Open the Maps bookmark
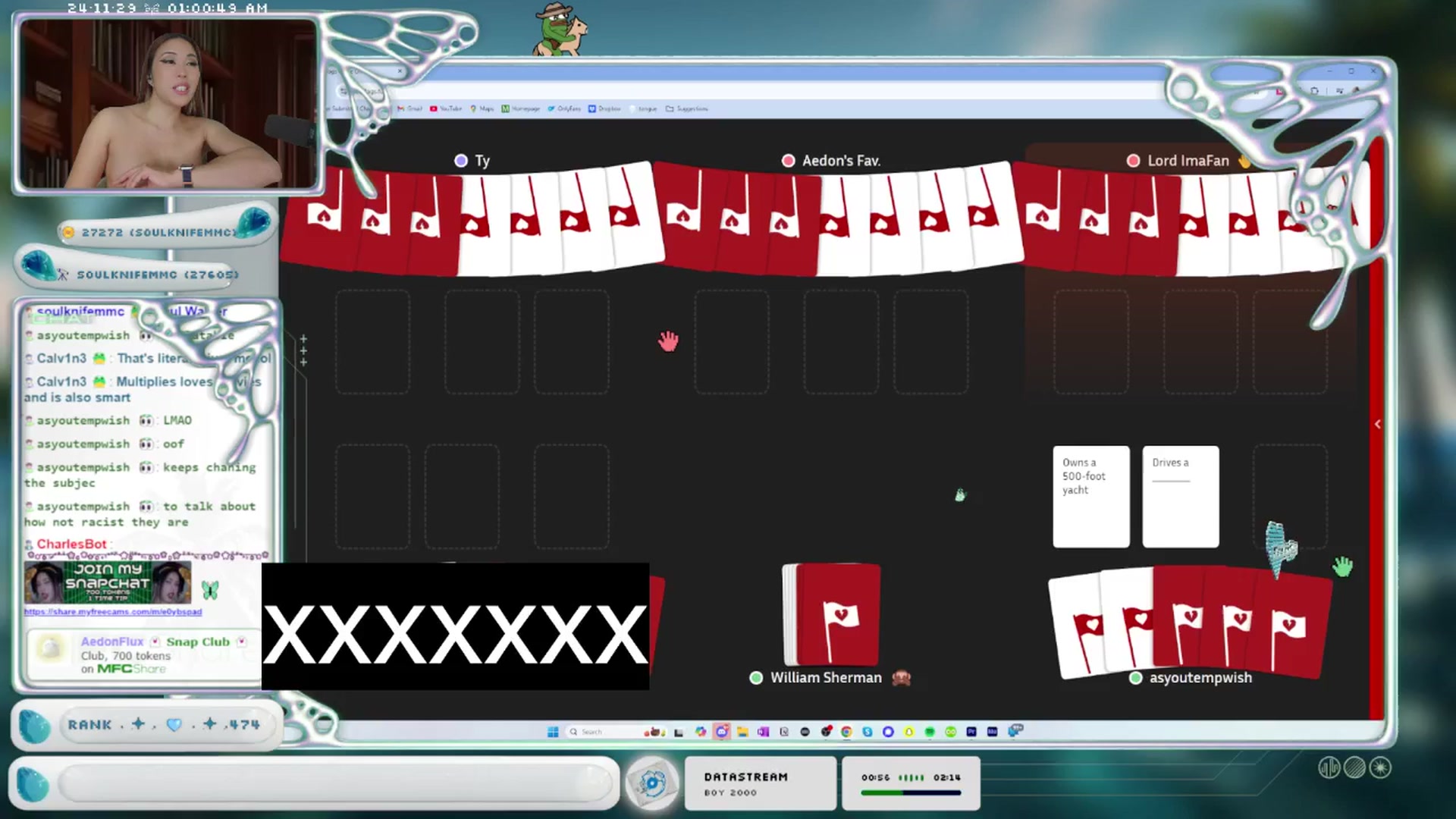1456x819 pixels. point(482,108)
